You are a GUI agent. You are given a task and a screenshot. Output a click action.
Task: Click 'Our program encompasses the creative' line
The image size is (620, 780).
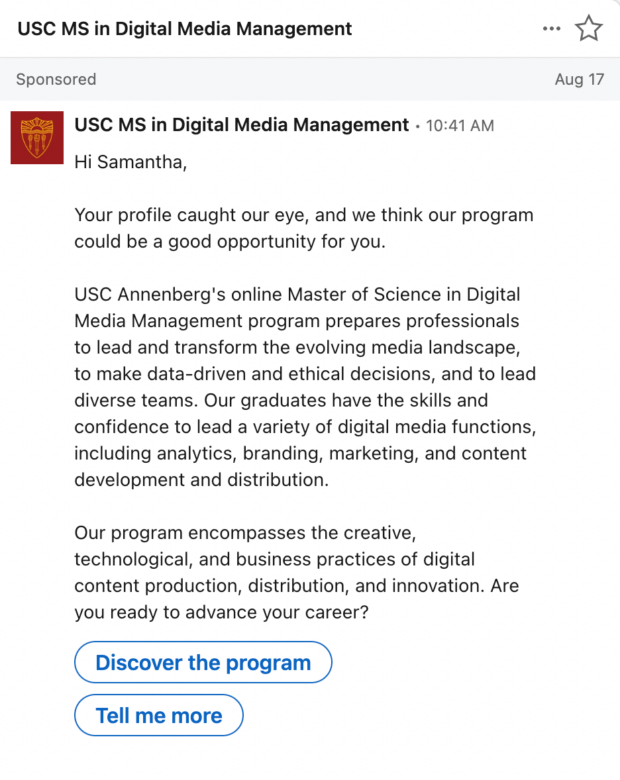click(x=245, y=533)
